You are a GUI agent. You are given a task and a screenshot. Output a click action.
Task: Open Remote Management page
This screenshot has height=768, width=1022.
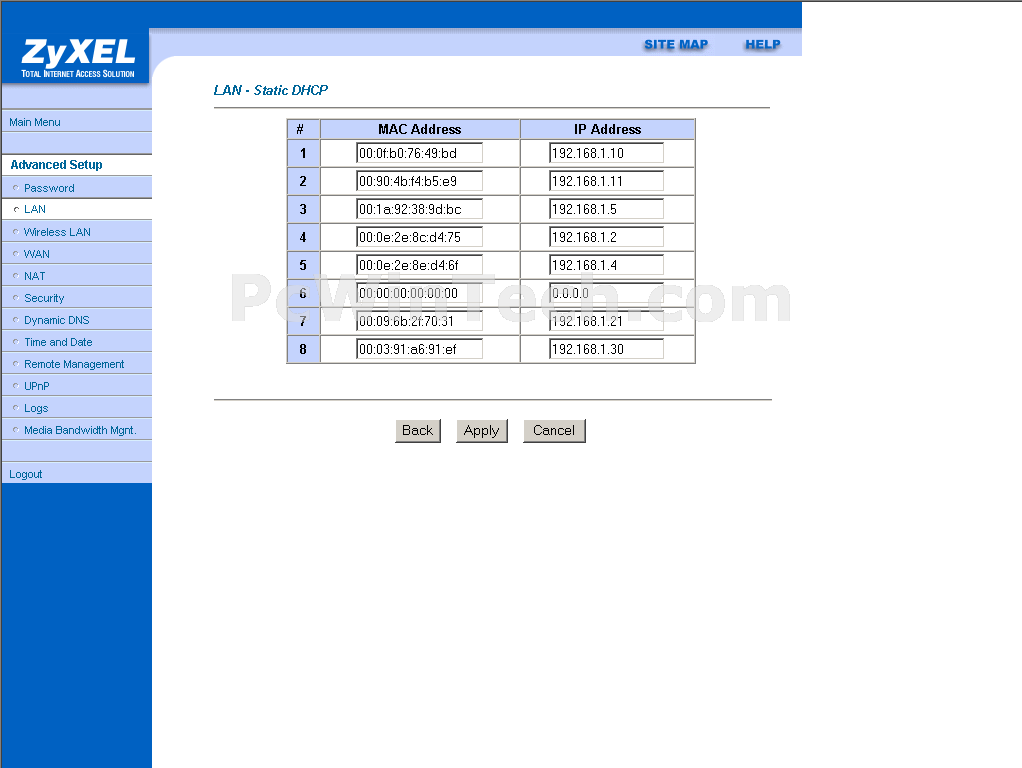click(74, 364)
